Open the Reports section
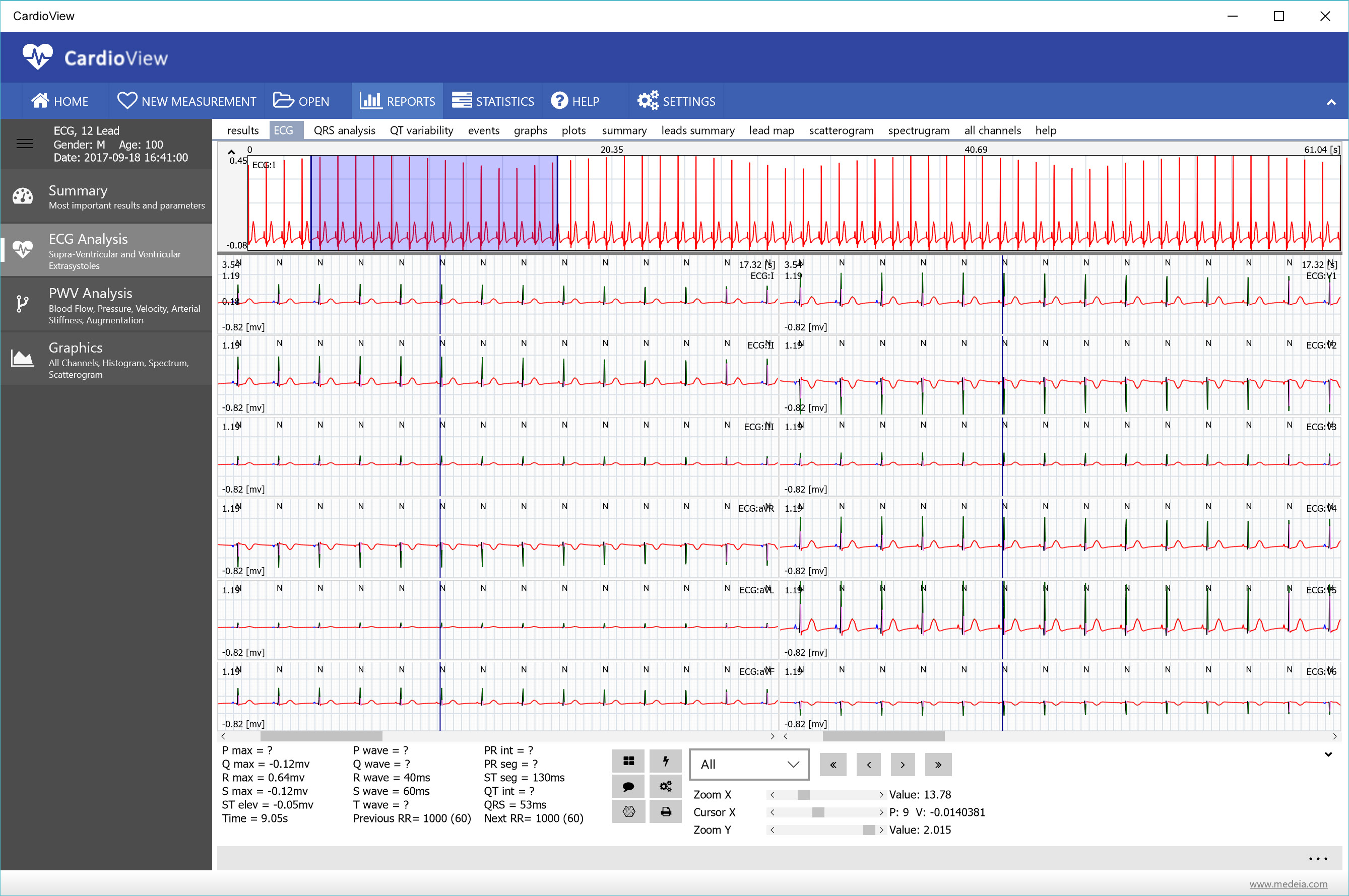The height and width of the screenshot is (896, 1349). [397, 101]
